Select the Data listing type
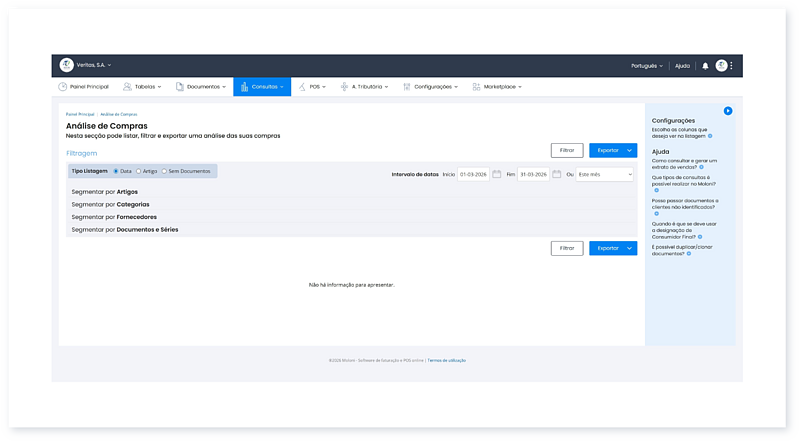Image resolution: width=800 pixels, height=442 pixels. tap(116, 171)
